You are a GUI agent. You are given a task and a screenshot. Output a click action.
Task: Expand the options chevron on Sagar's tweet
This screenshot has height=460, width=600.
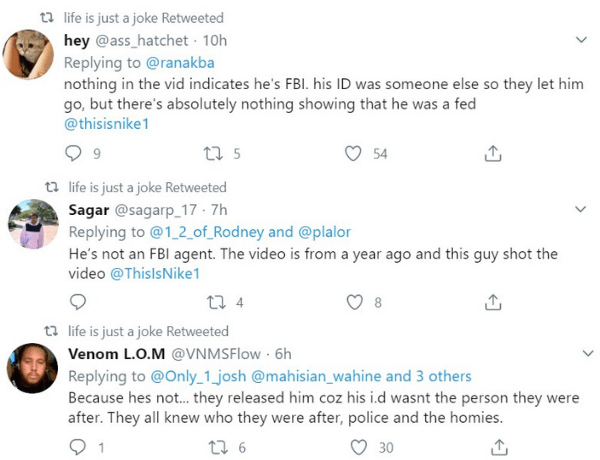(580, 209)
